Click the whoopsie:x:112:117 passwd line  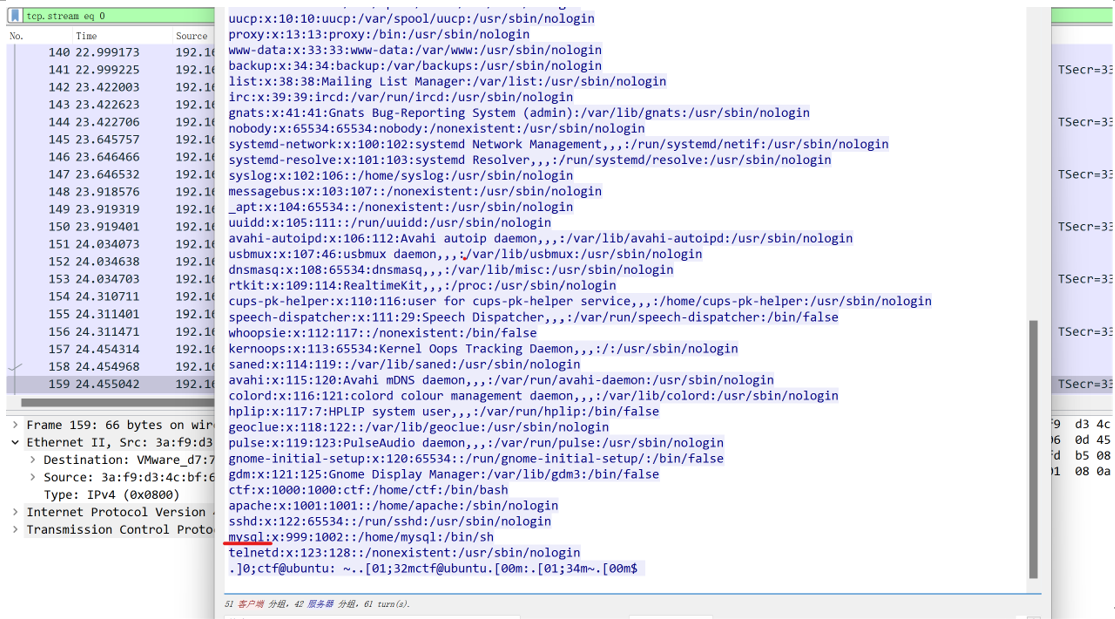(383, 333)
